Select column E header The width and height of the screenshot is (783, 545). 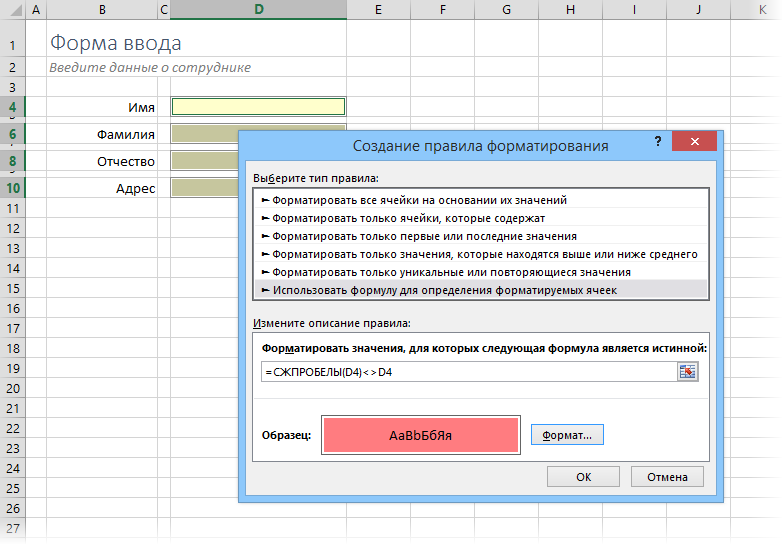379,9
